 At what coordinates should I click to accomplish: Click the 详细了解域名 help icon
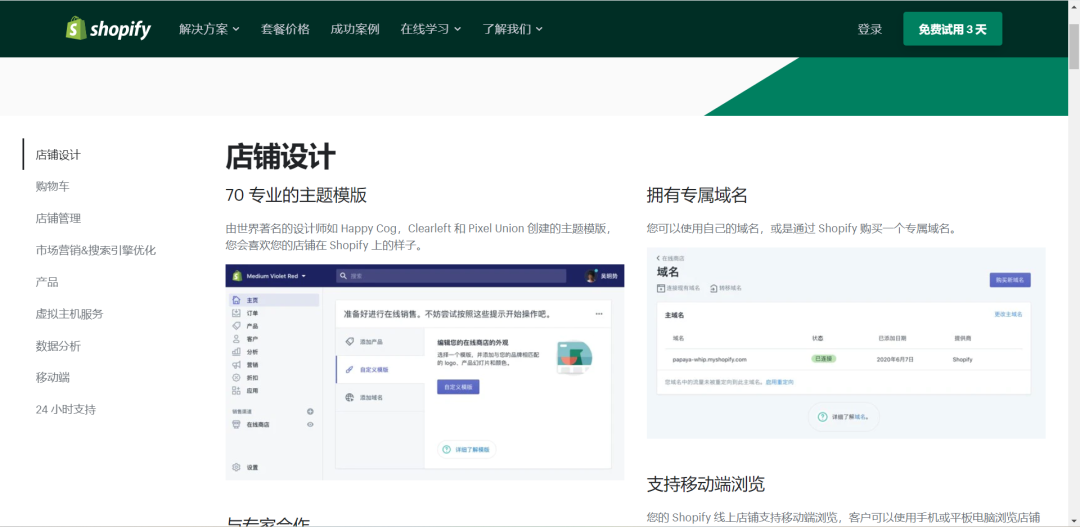click(822, 417)
